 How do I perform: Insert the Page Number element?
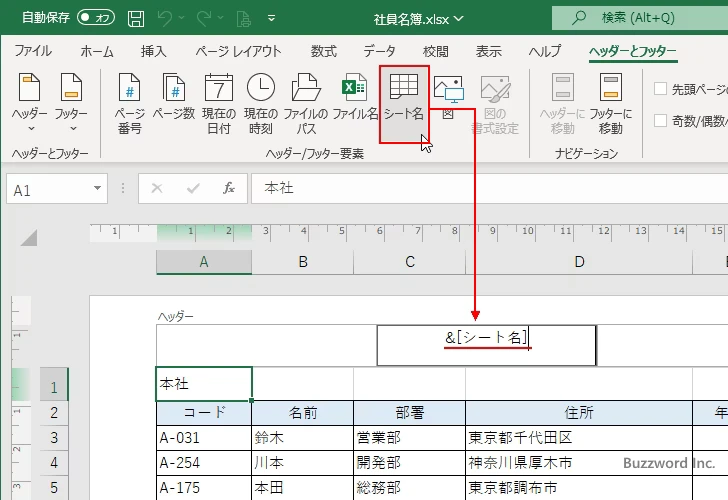coord(130,104)
